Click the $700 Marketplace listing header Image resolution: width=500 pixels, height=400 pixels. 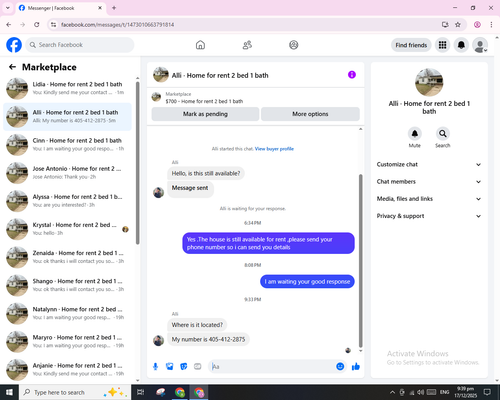[204, 98]
